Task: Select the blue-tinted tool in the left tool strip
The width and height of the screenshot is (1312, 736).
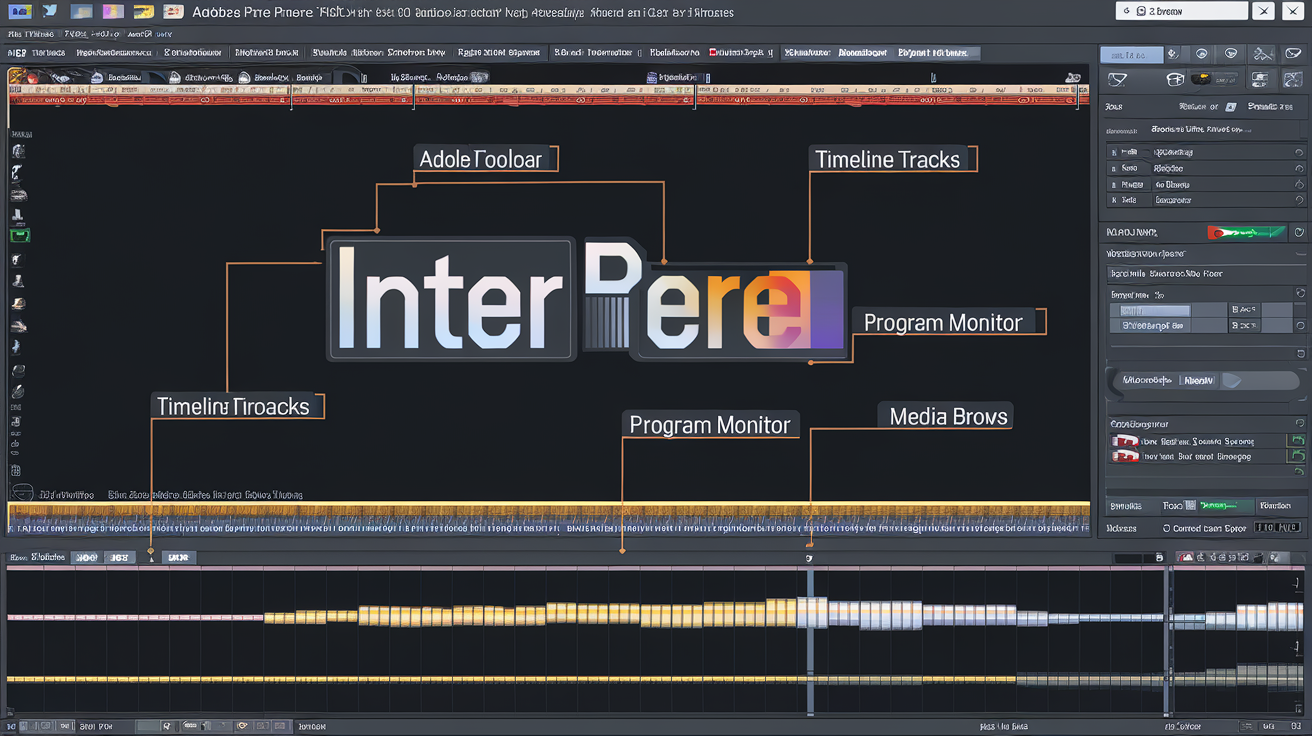Action: click(17, 347)
